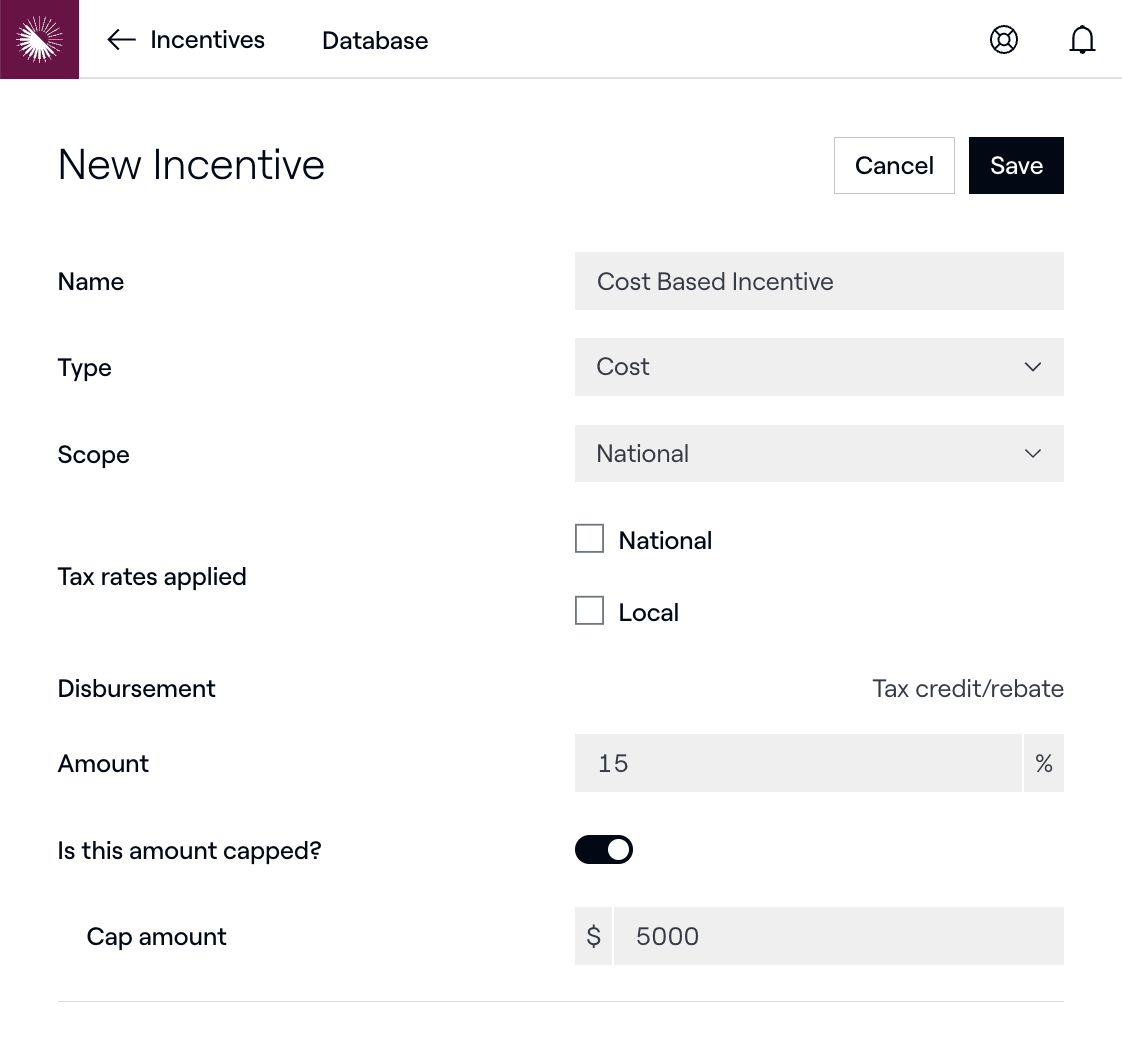Navigate back to Incentives
This screenshot has width=1122, height=1040.
pos(207,40)
